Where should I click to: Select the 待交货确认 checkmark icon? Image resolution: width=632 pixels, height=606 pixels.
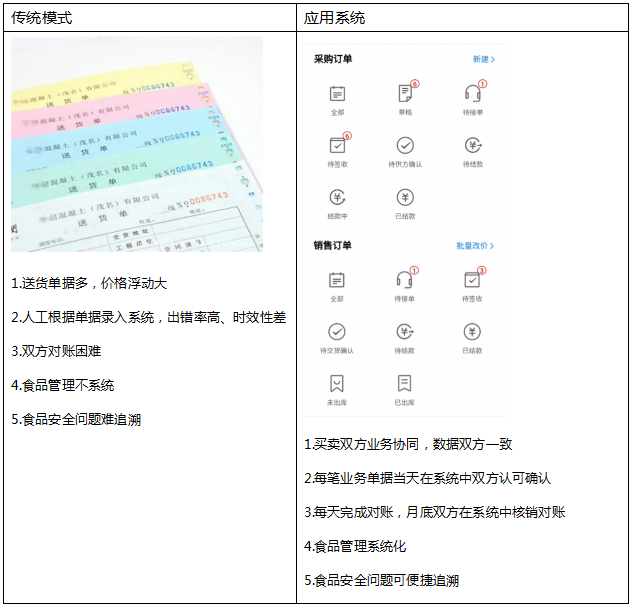pyautogui.click(x=337, y=332)
